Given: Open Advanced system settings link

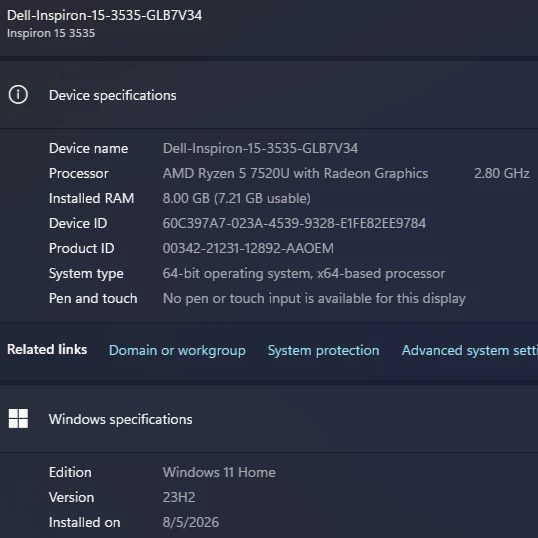Looking at the screenshot, I should 470,350.
